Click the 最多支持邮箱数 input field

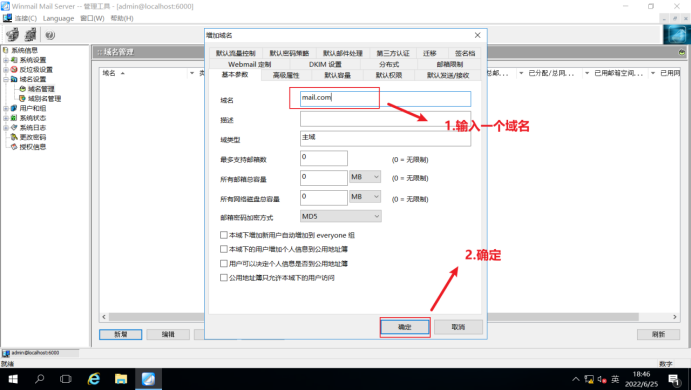click(x=323, y=158)
